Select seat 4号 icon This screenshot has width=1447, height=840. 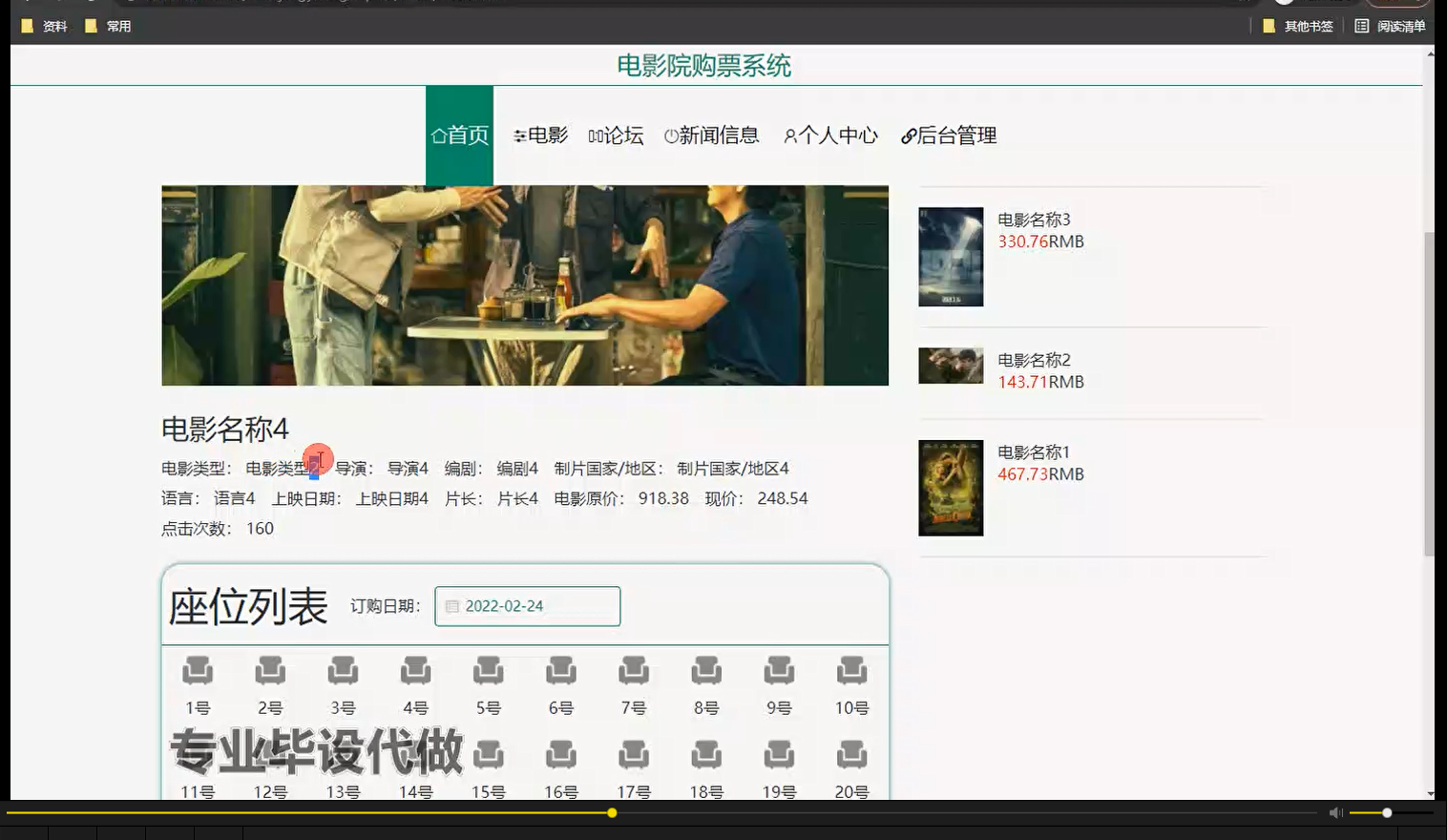click(415, 670)
